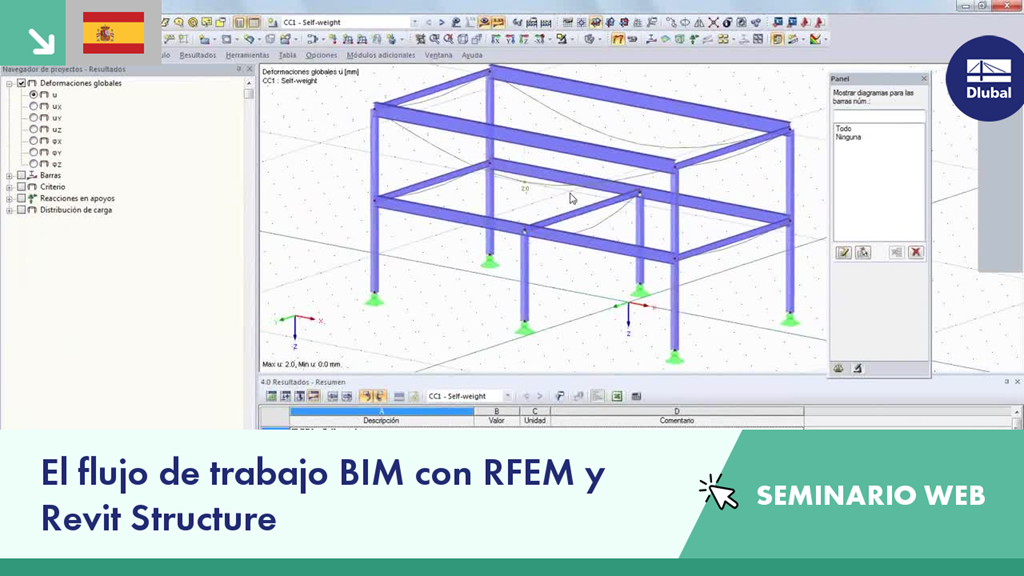
Task: Open the Resultados menu
Action: click(197, 56)
